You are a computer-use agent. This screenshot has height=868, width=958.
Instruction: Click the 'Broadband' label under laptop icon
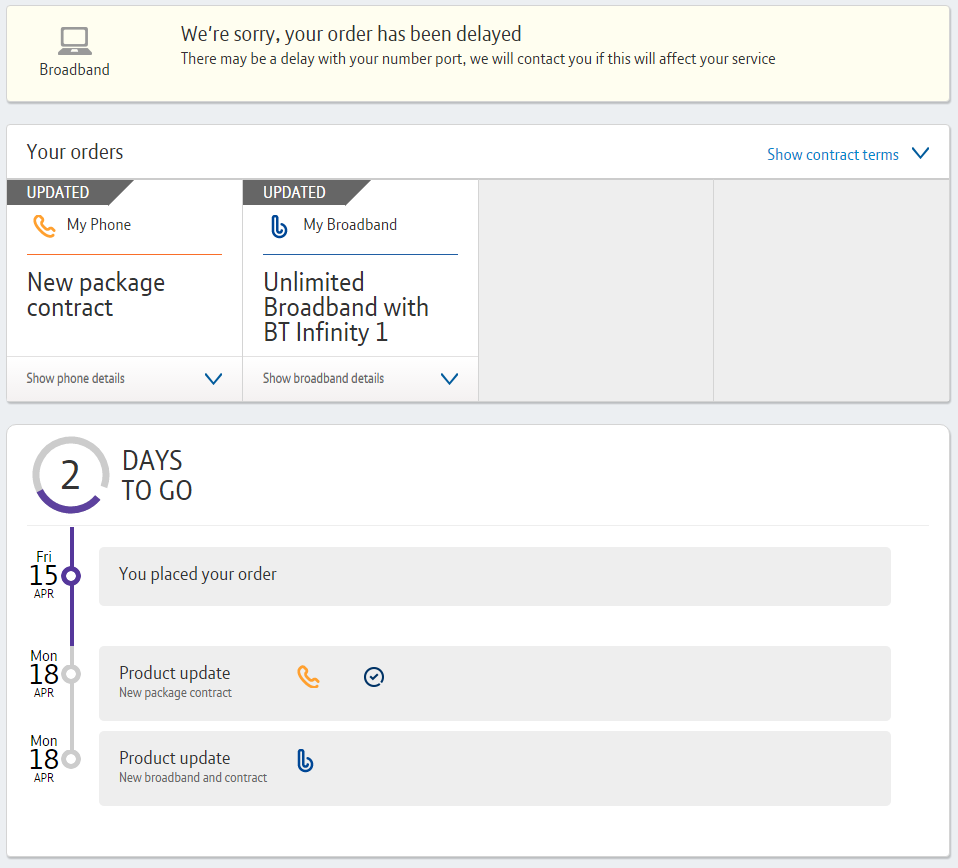click(75, 70)
